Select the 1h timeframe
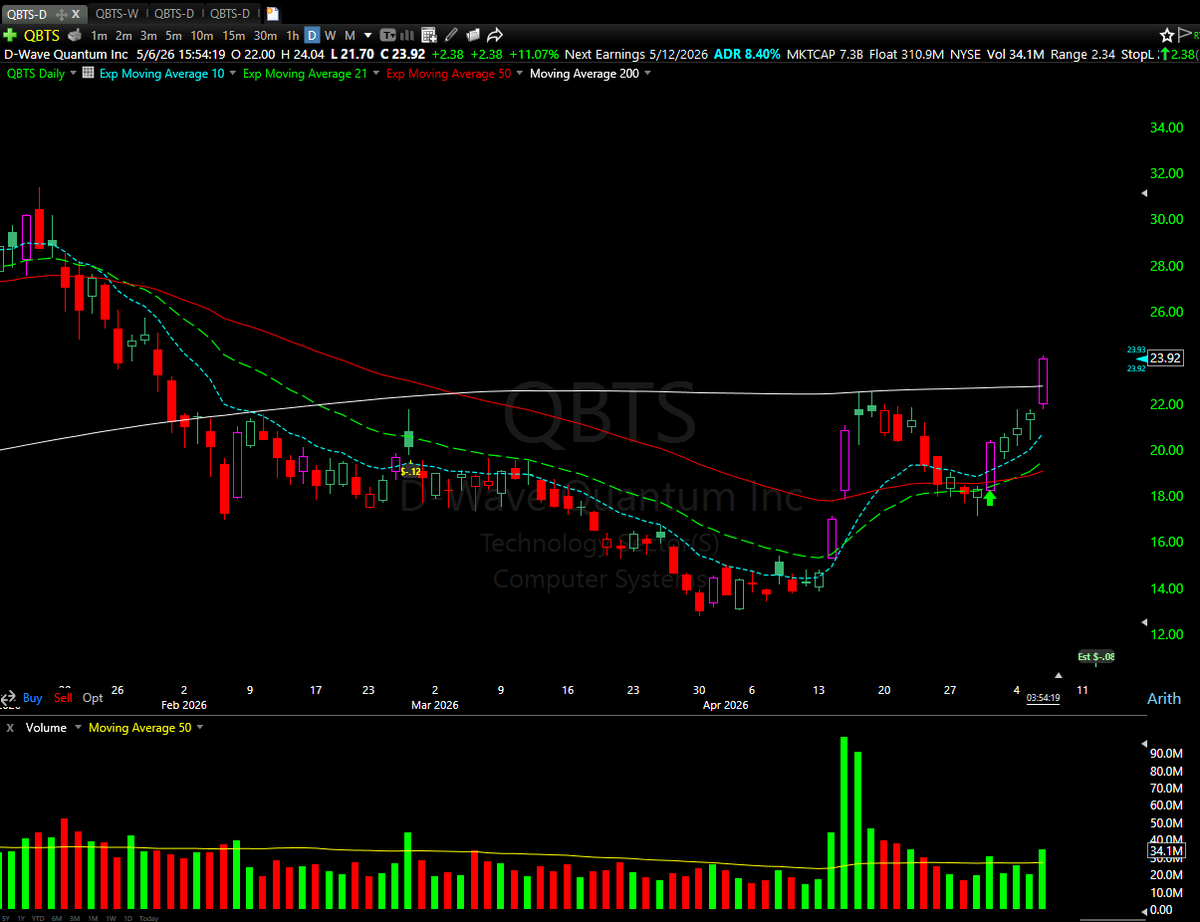This screenshot has height=922, width=1200. (292, 36)
